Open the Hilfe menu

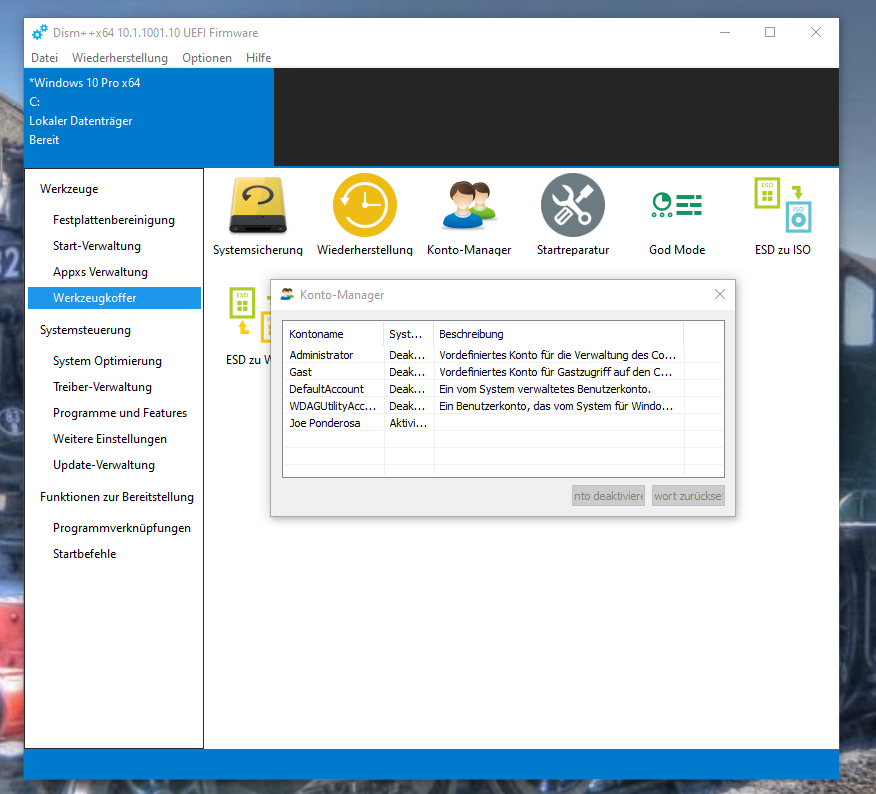pyautogui.click(x=258, y=58)
